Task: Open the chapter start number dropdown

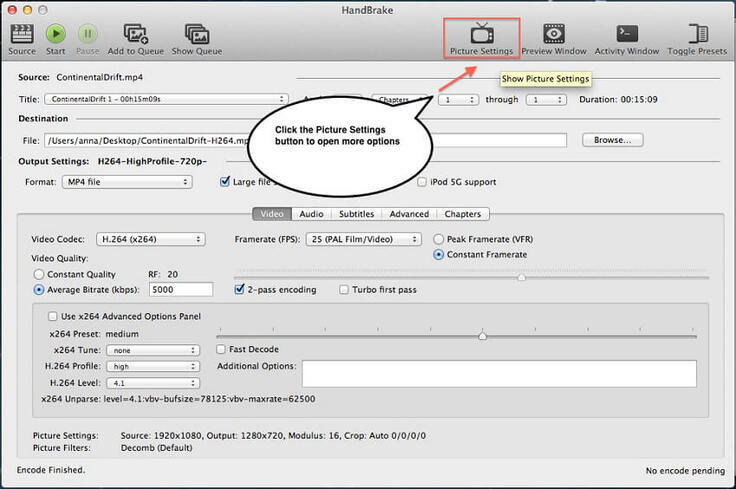Action: [459, 99]
